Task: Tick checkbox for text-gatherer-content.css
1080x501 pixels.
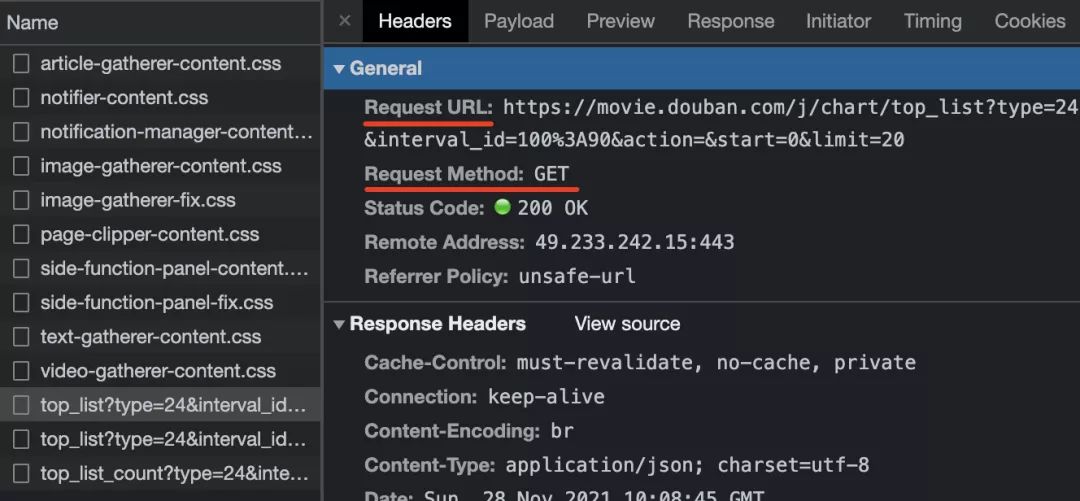Action: (x=21, y=337)
